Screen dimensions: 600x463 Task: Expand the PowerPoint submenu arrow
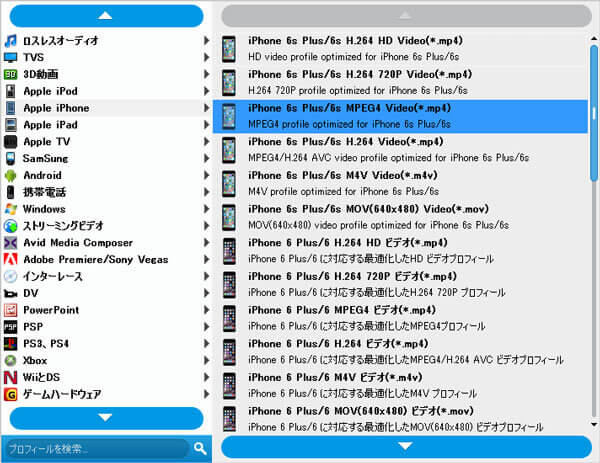[x=206, y=310]
